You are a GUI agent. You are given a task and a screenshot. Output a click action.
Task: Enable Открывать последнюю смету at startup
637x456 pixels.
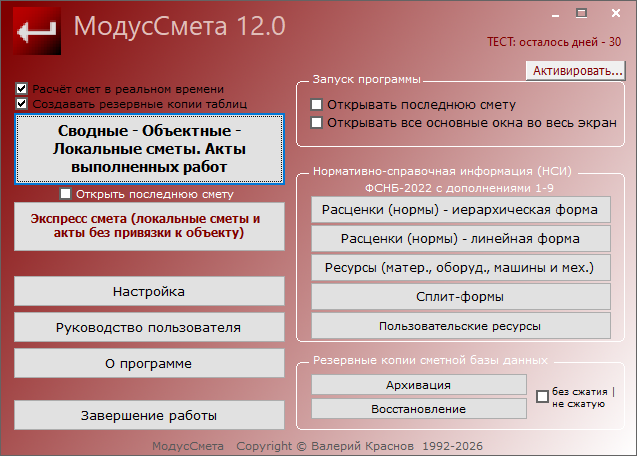pos(316,104)
